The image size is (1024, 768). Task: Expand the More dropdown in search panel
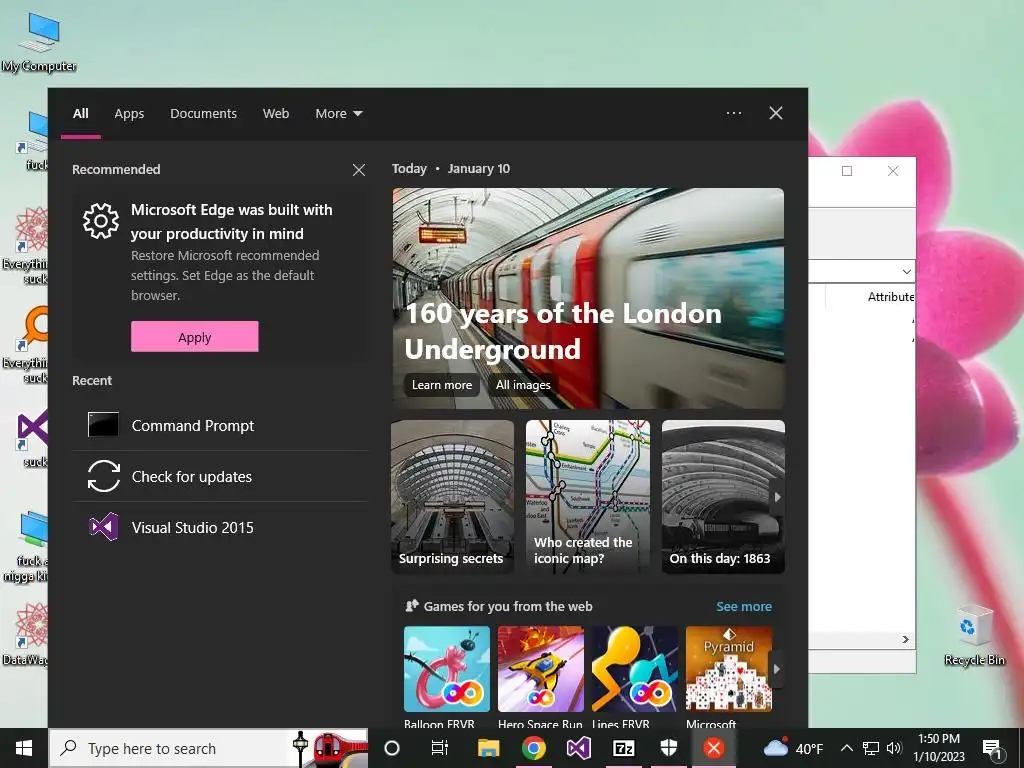pos(338,114)
